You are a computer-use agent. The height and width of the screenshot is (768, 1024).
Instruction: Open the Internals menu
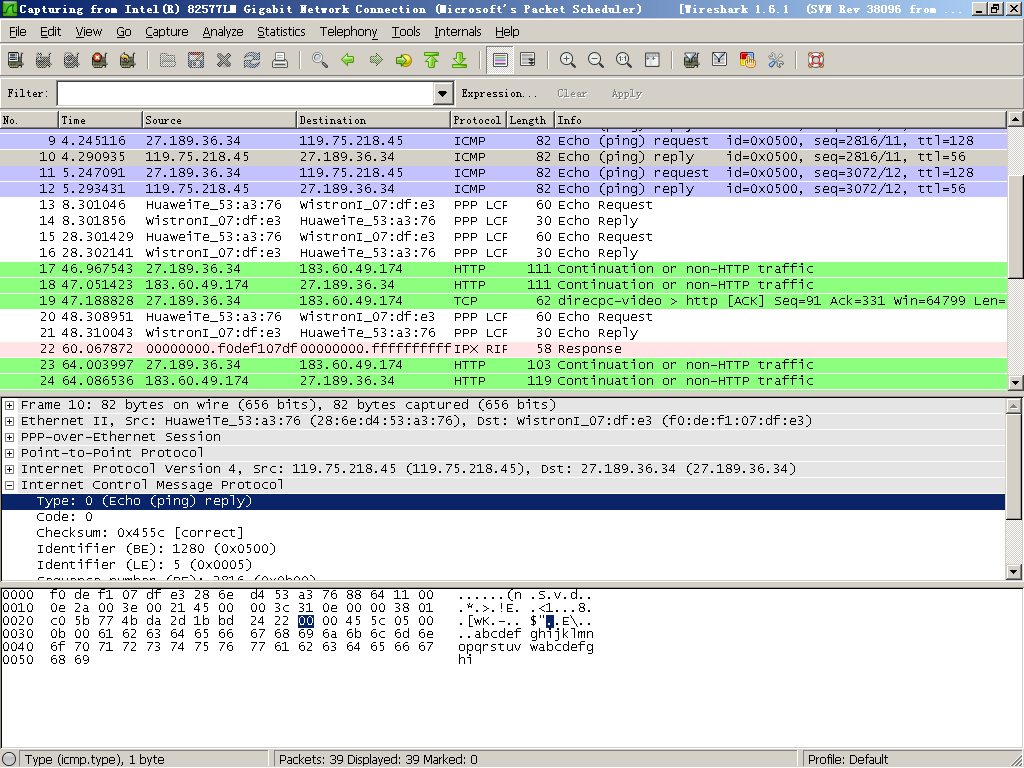pos(458,31)
